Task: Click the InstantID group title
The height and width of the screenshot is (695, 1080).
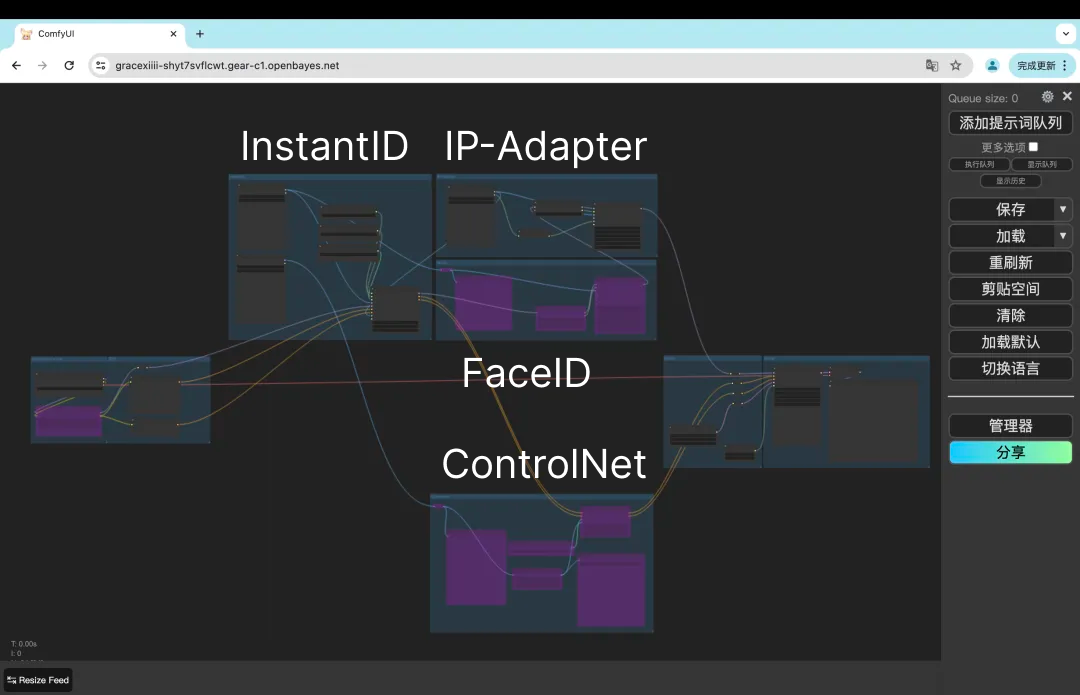Action: click(x=324, y=146)
